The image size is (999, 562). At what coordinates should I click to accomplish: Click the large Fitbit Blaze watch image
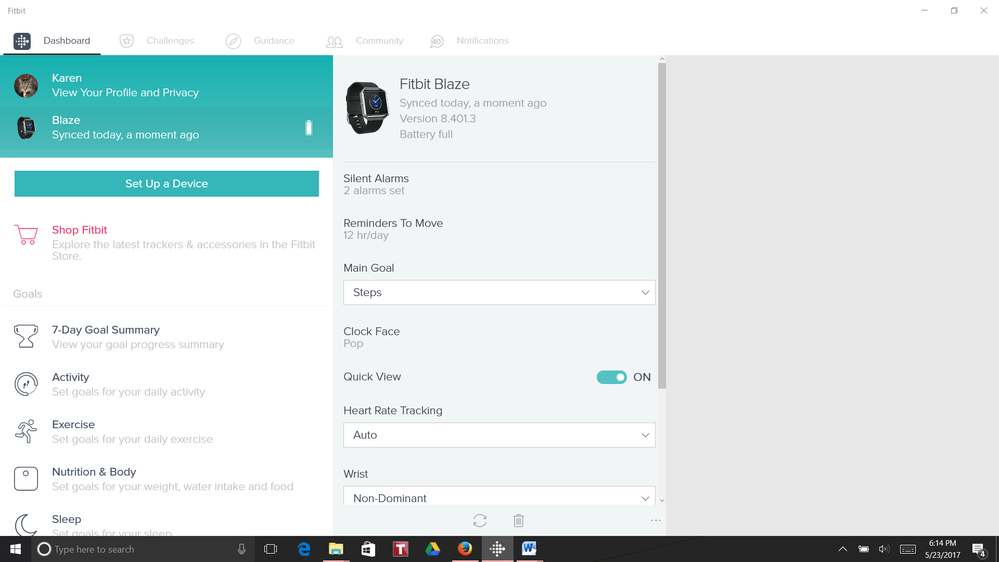366,108
